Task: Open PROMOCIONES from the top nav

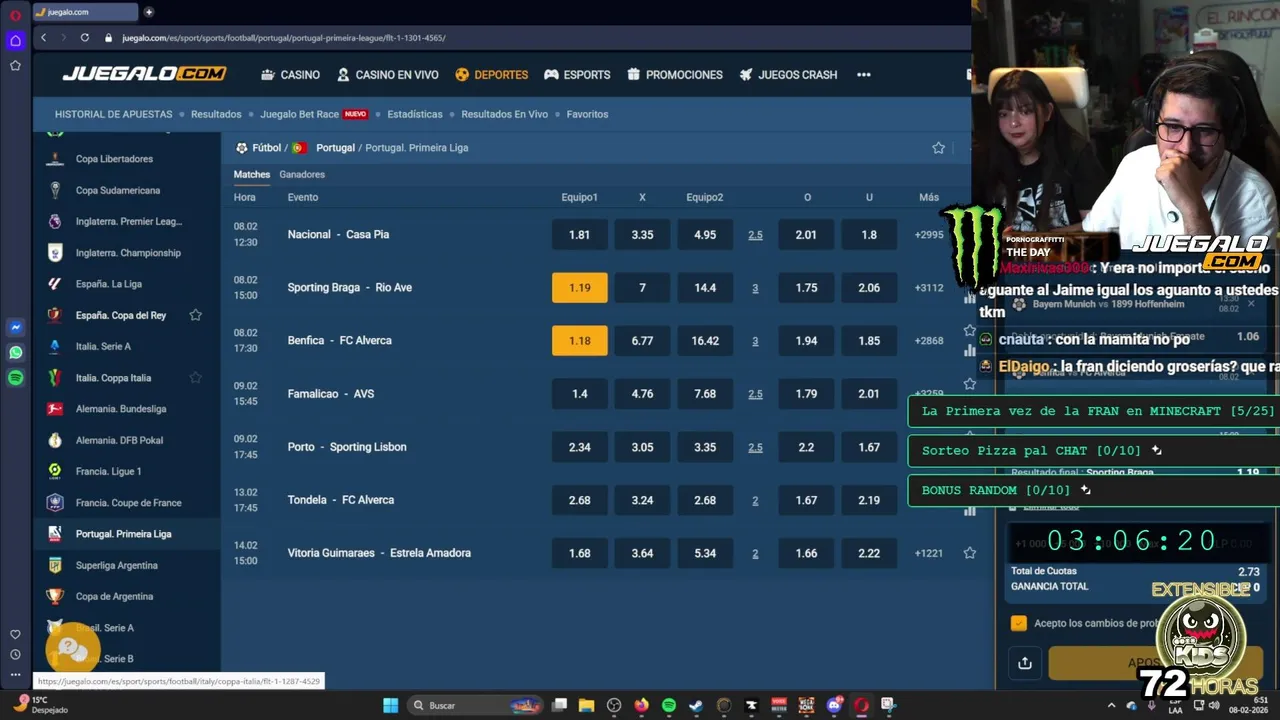Action: 674,75
